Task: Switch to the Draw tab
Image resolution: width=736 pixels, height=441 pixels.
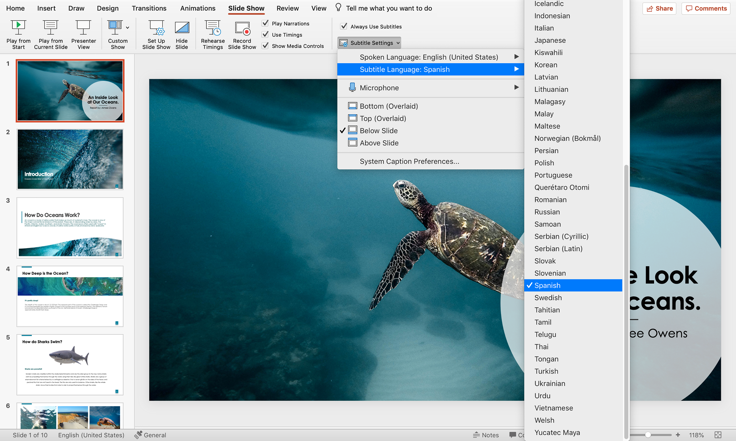Action: point(76,8)
